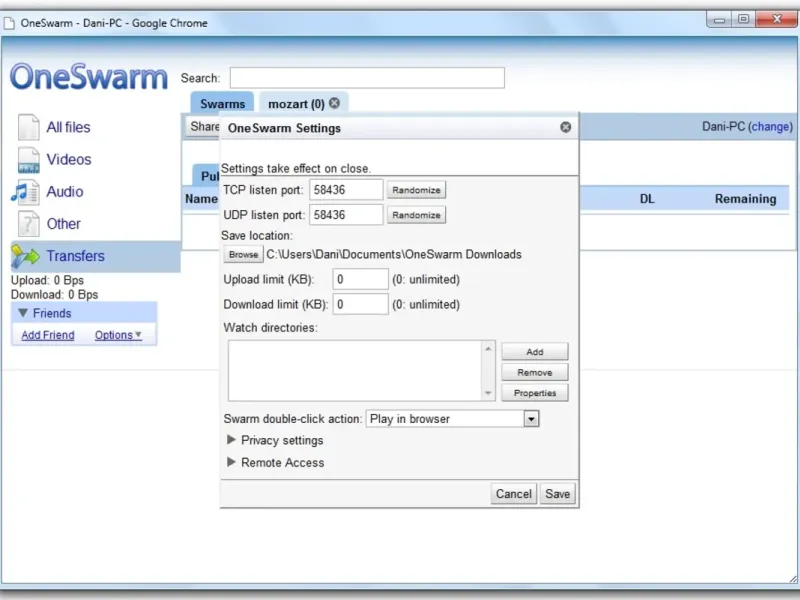Image resolution: width=800 pixels, height=600 pixels.
Task: Click the save path C:\Users\Dani\Documents\OneSwarm Downloads
Action: [394, 254]
